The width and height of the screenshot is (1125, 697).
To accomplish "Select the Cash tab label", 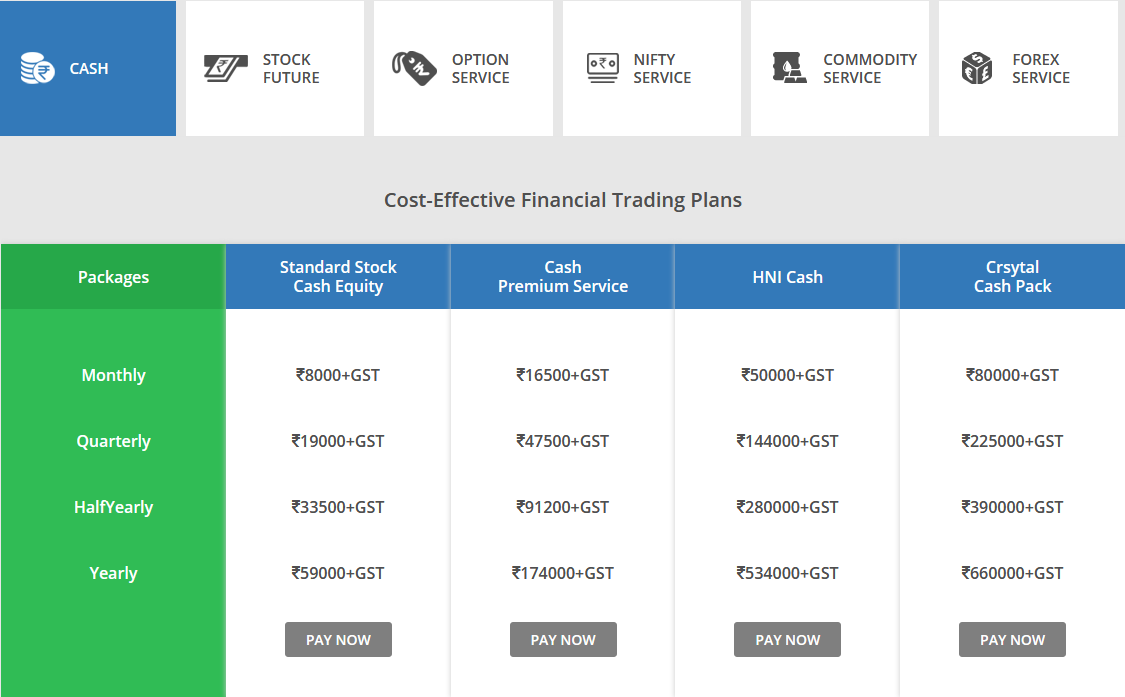I will point(89,69).
